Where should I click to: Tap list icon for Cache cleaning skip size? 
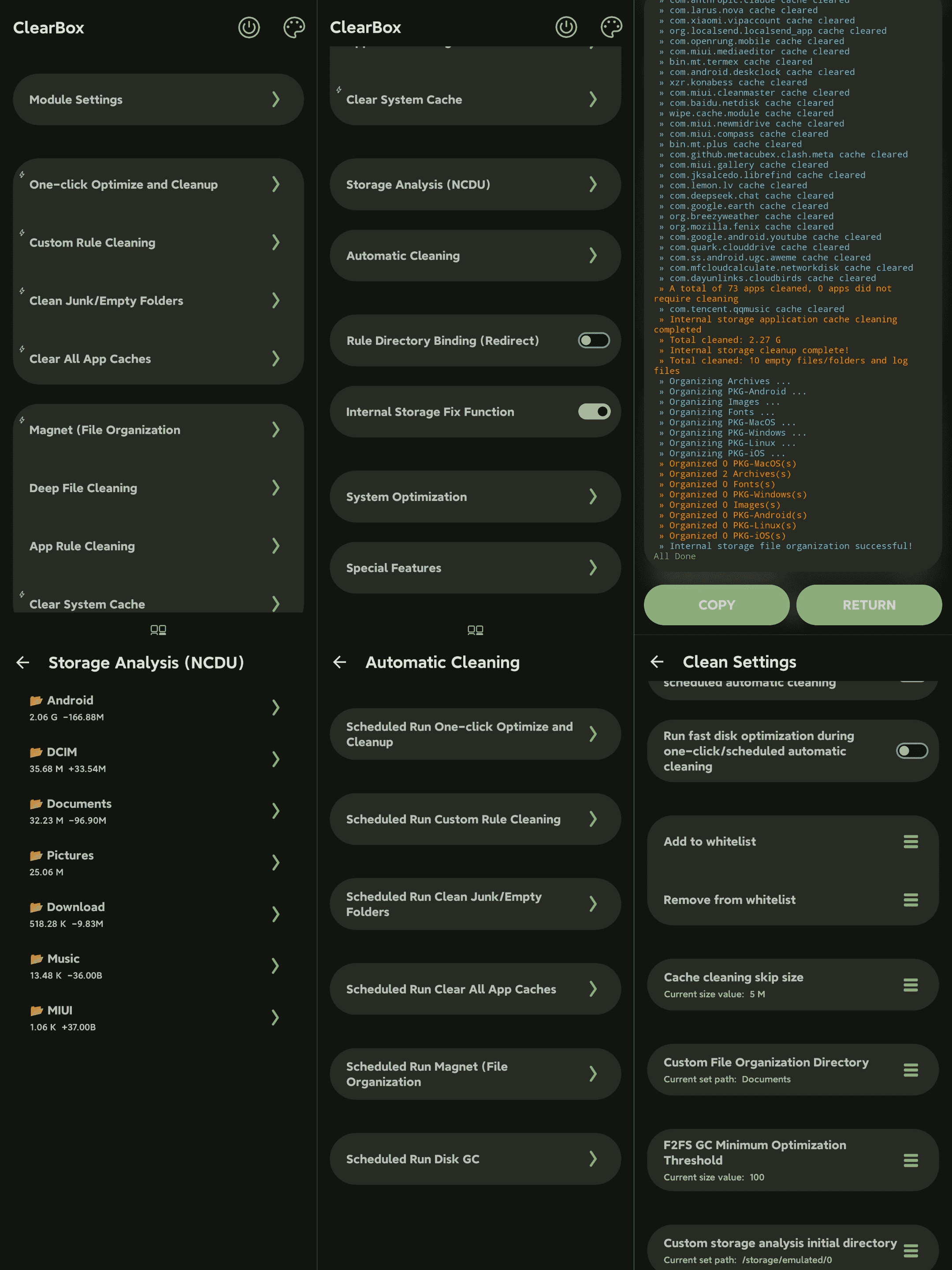tap(911, 985)
